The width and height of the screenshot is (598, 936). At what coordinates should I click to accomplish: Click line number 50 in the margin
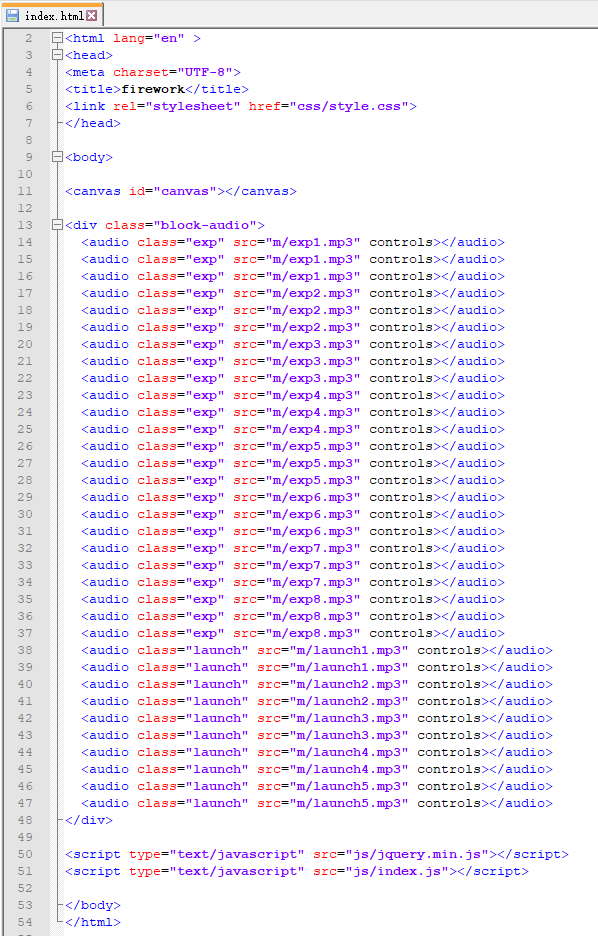pos(25,854)
